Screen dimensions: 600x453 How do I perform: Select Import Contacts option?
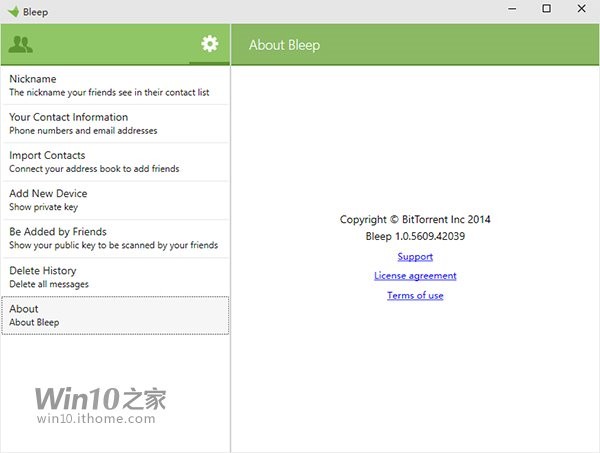116,162
